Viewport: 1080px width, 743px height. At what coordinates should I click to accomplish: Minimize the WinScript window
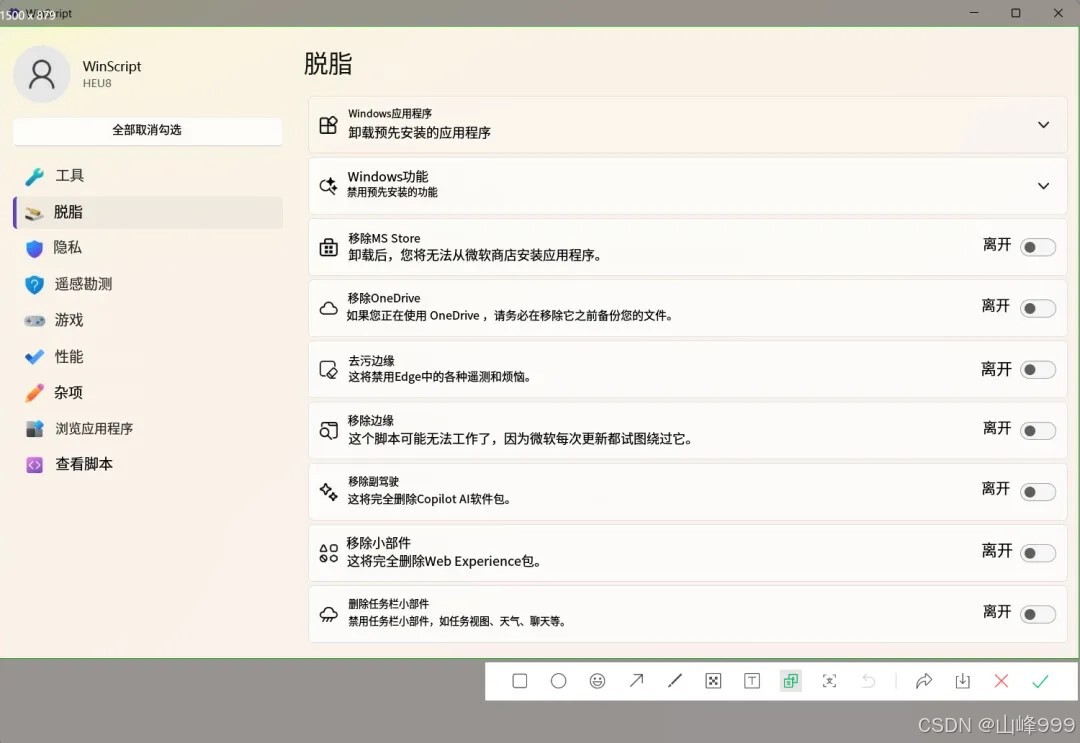click(974, 13)
